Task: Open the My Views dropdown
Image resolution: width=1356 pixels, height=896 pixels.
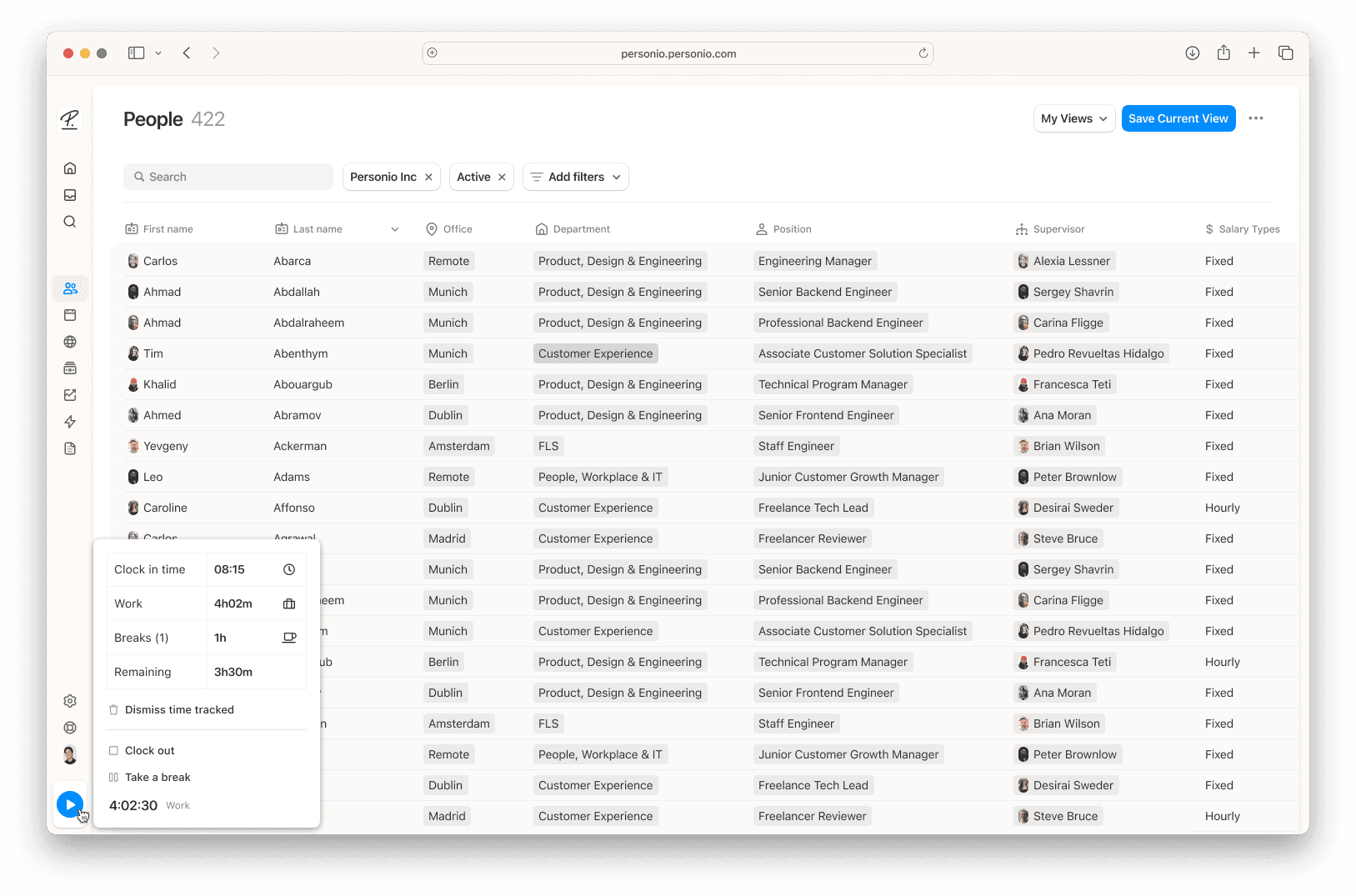Action: pyautogui.click(x=1074, y=118)
